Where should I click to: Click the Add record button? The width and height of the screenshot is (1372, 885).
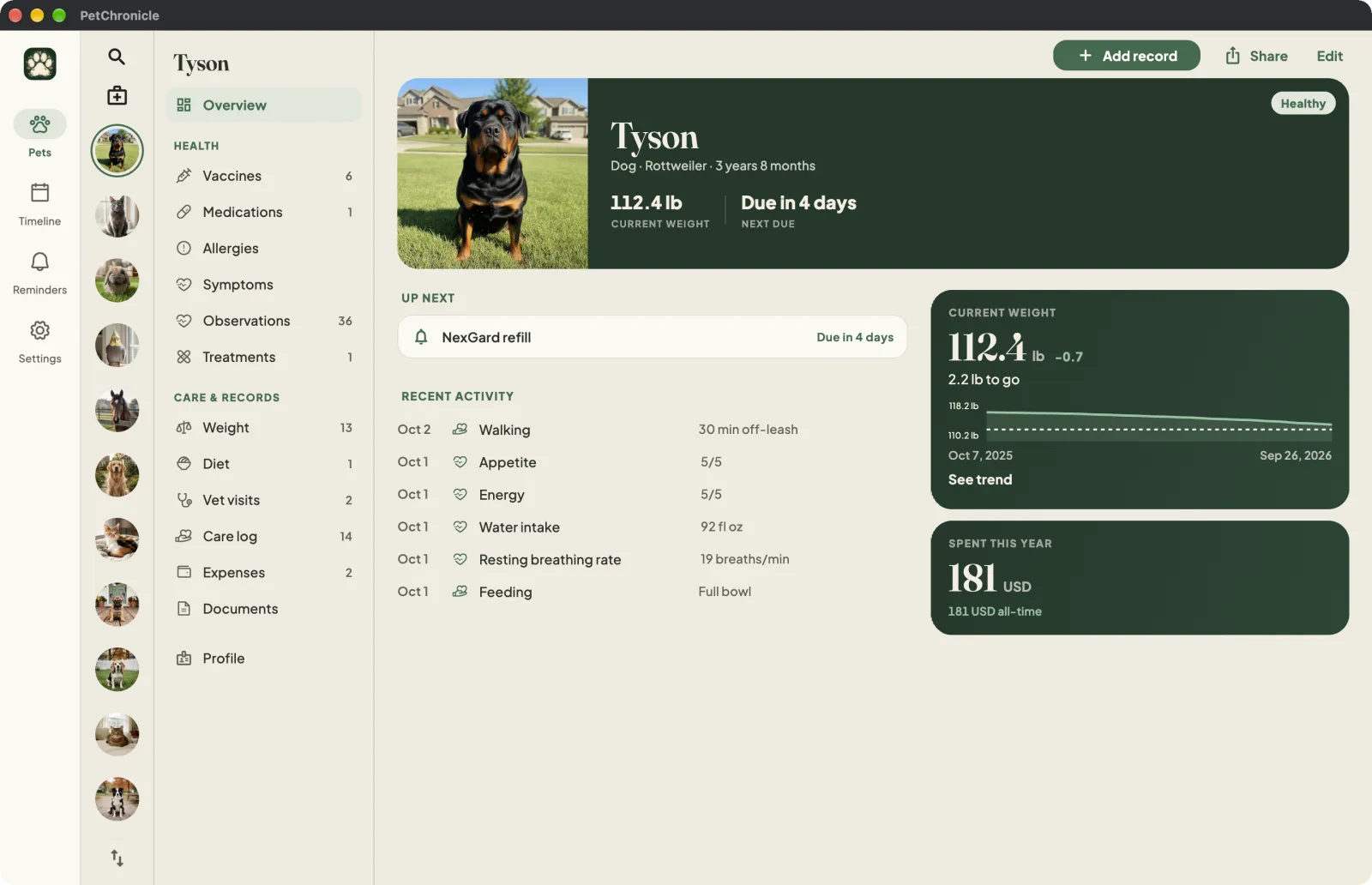tap(1126, 56)
